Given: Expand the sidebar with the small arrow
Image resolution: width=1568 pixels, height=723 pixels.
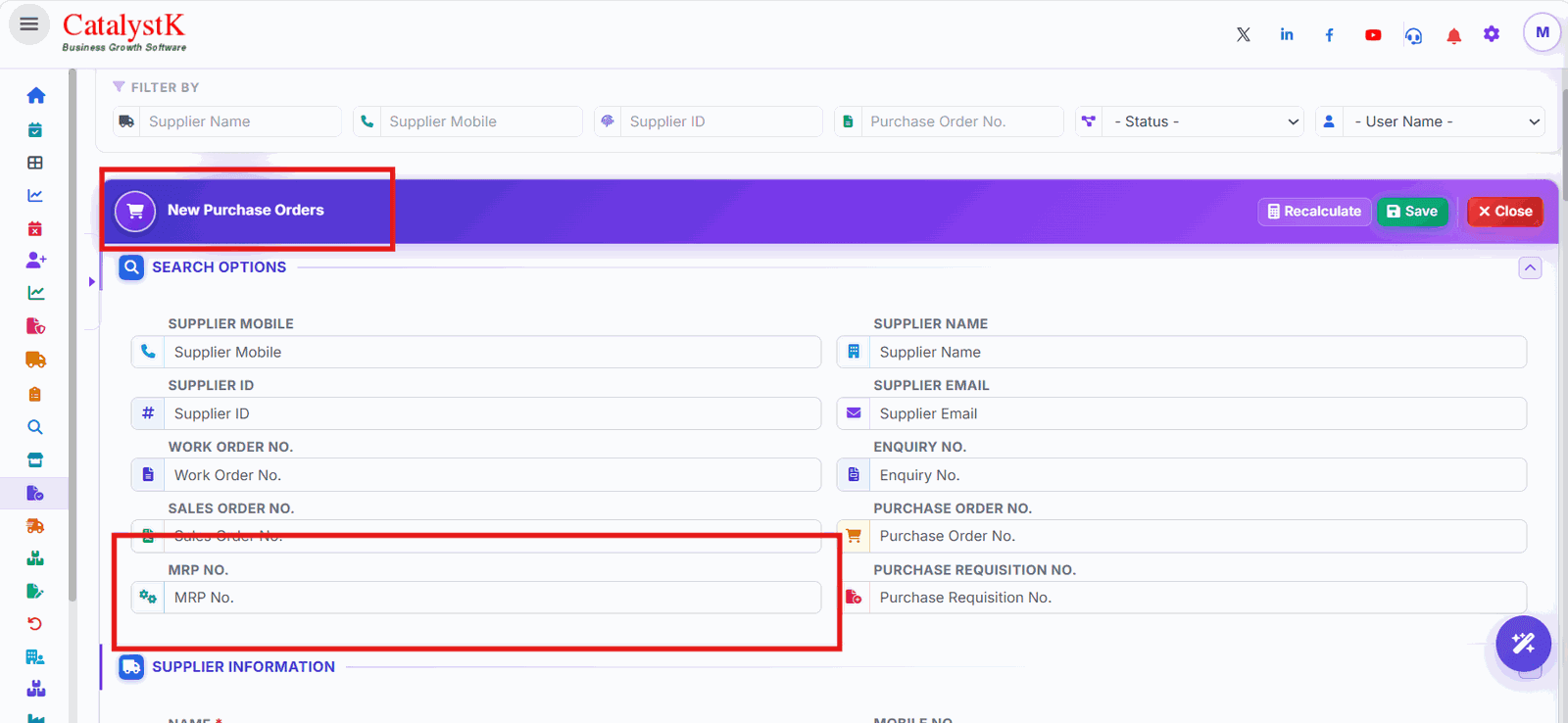Looking at the screenshot, I should (x=91, y=281).
